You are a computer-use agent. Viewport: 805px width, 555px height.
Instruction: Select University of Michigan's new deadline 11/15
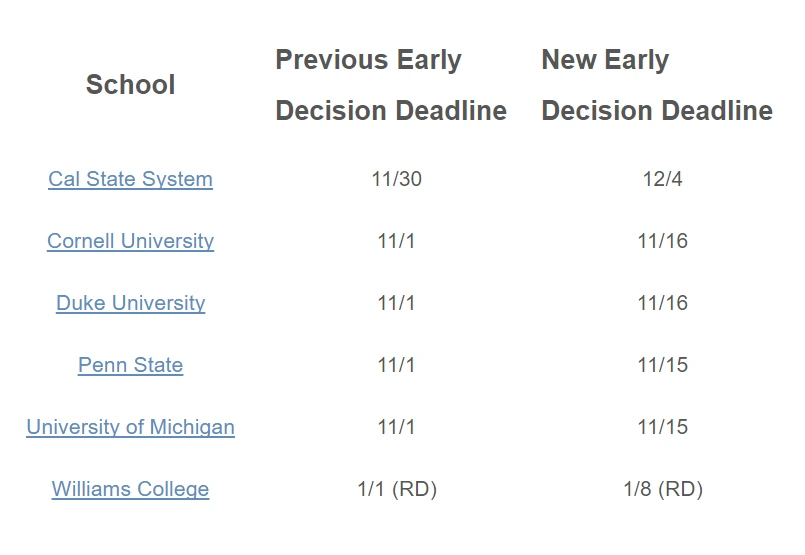pyautogui.click(x=663, y=428)
